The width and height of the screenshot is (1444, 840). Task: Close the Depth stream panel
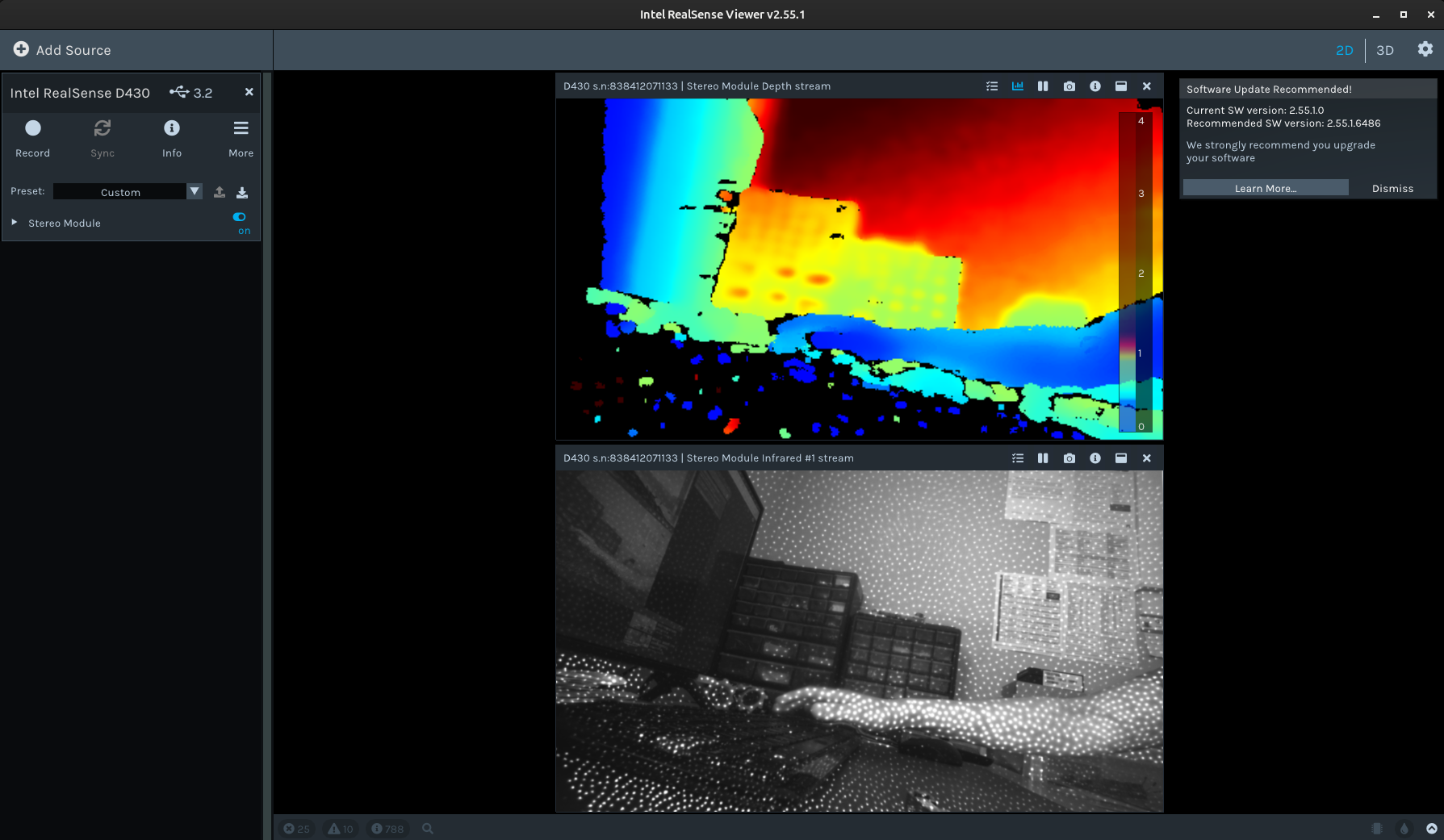coord(1147,86)
